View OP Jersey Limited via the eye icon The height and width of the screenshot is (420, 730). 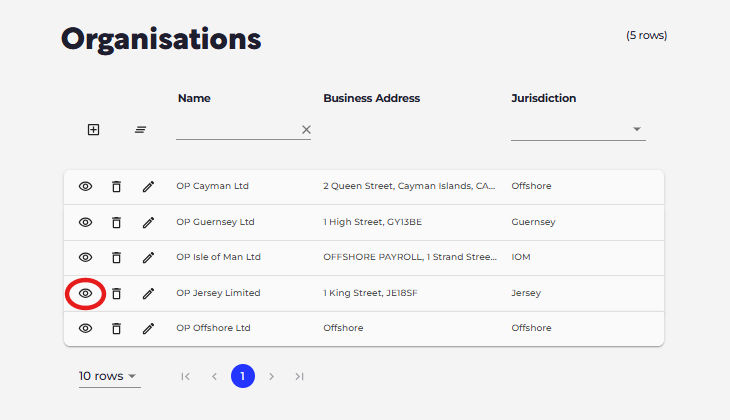coord(85,293)
